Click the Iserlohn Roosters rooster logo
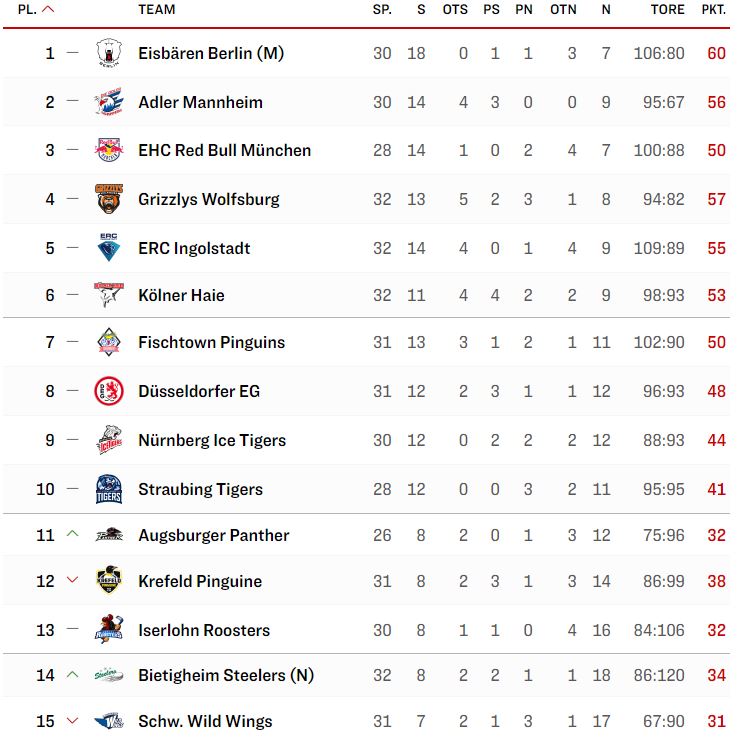This screenshot has height=739, width=748. pos(109,629)
